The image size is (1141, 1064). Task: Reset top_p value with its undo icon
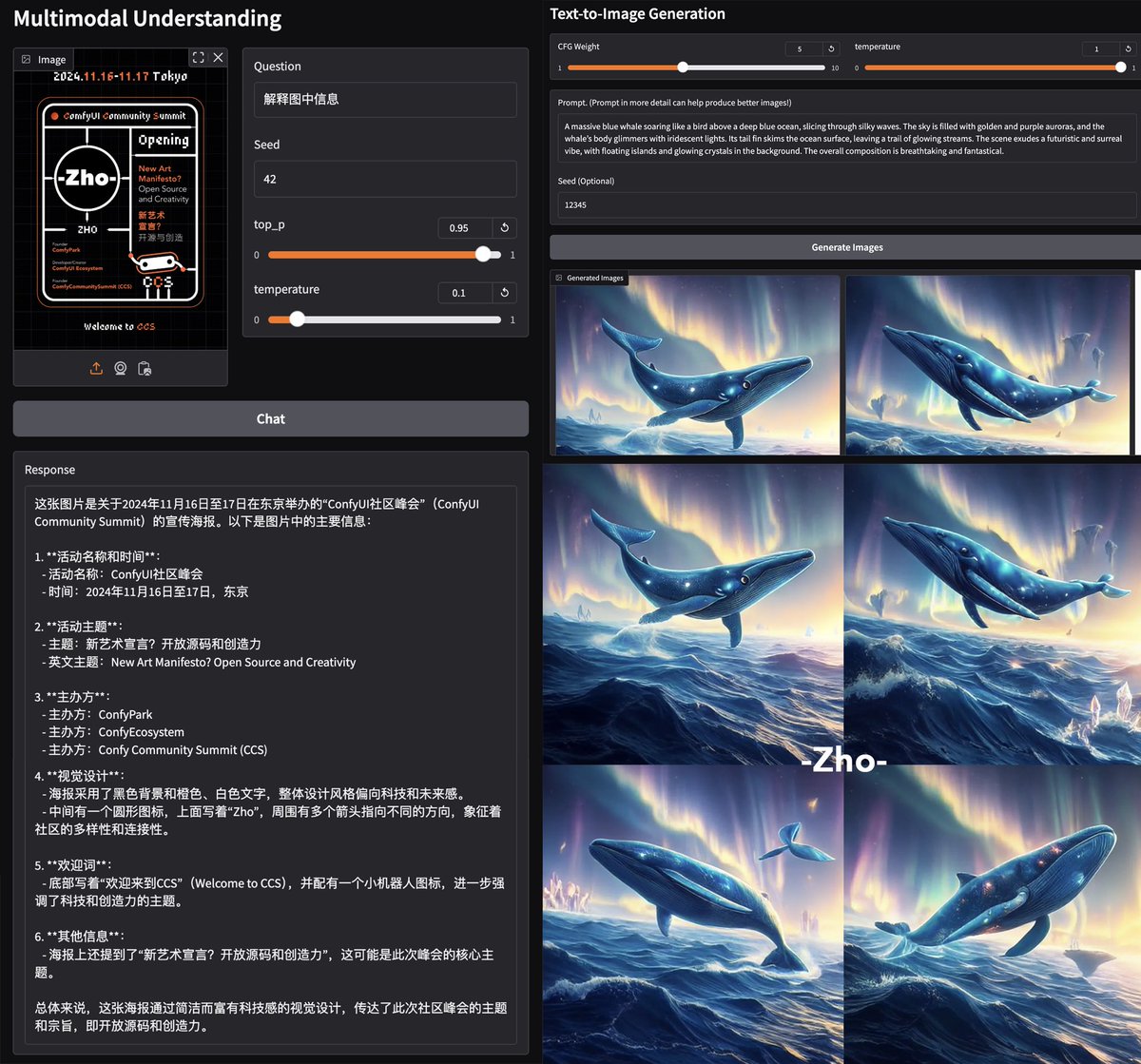(505, 228)
